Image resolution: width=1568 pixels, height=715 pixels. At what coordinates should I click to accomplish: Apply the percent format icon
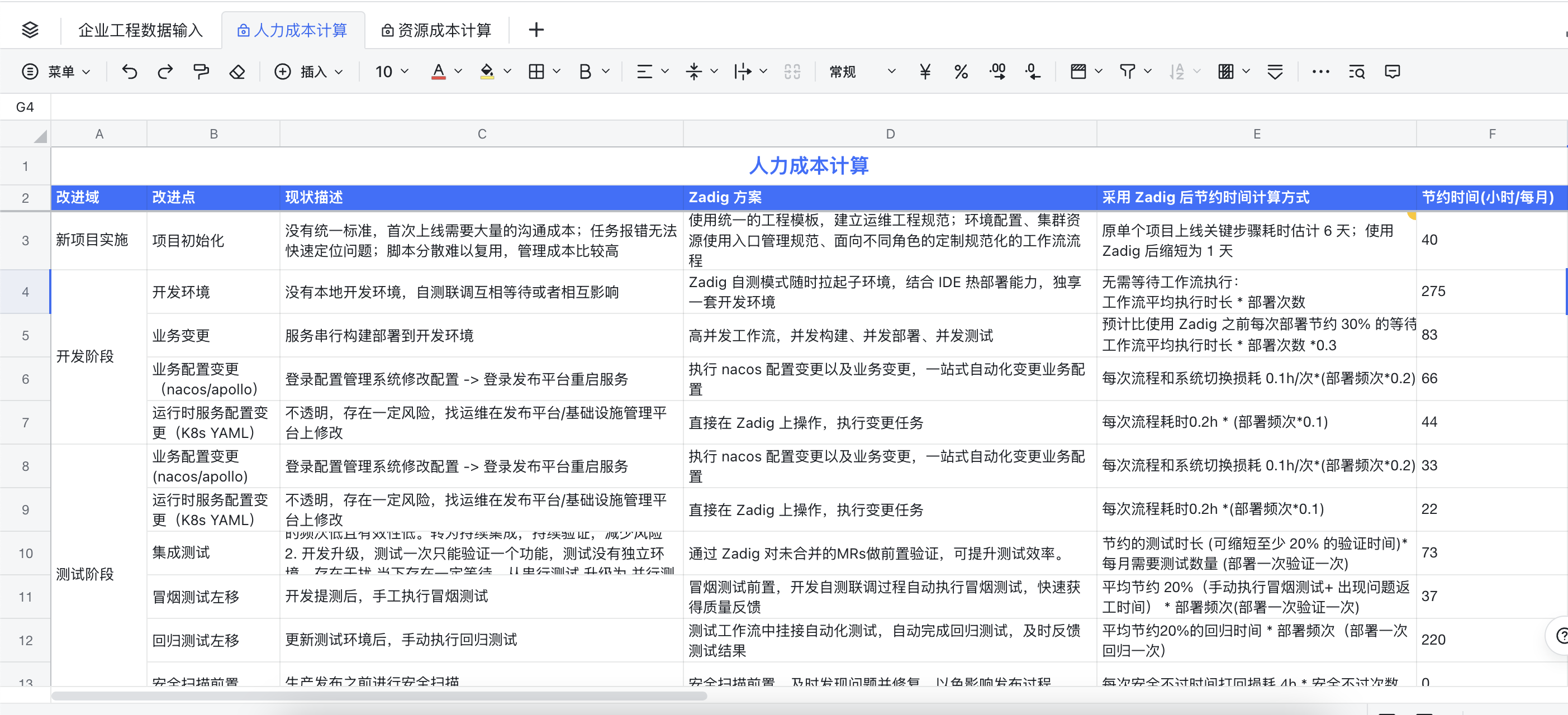[961, 72]
